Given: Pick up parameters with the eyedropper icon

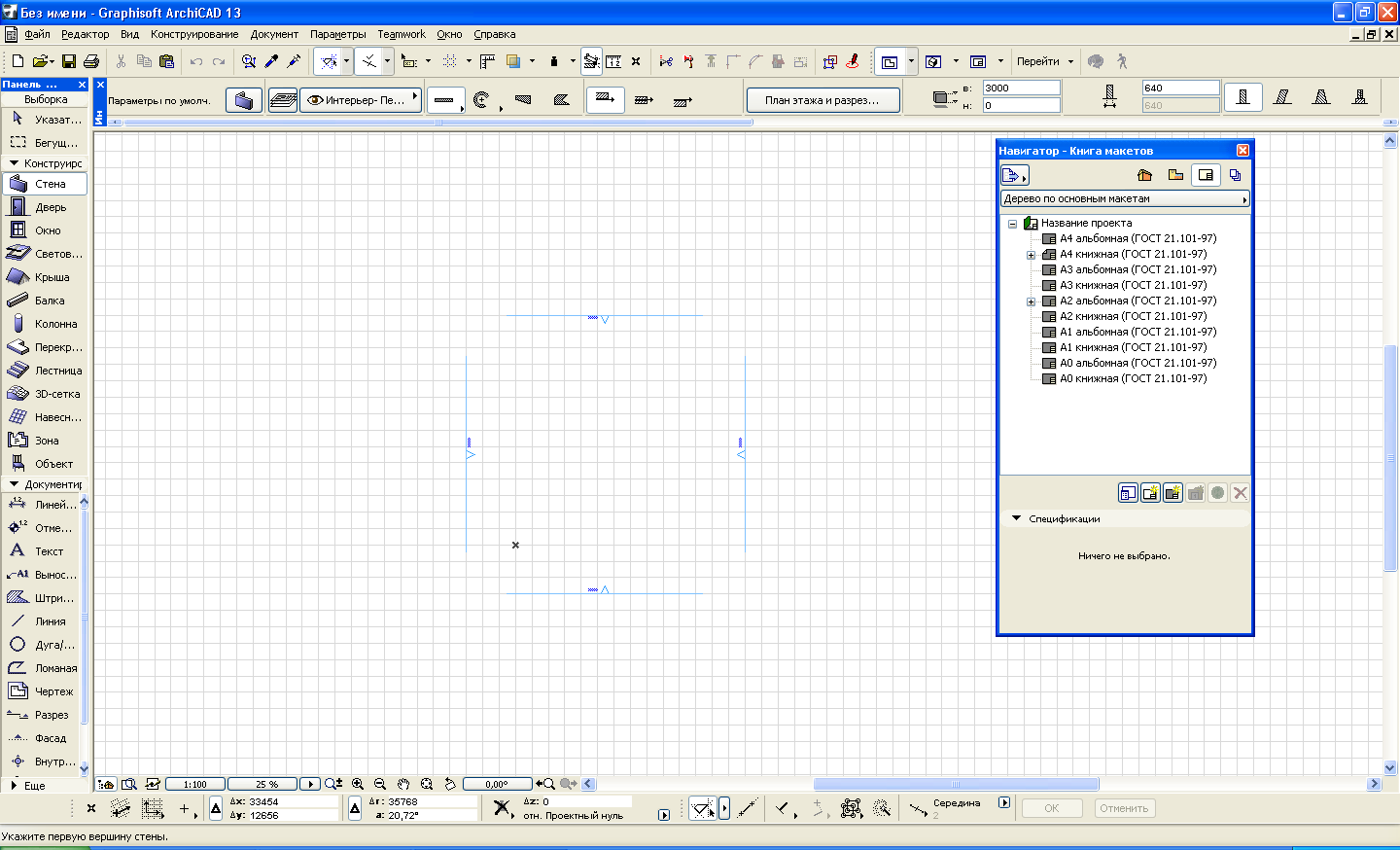Looking at the screenshot, I should point(272,61).
